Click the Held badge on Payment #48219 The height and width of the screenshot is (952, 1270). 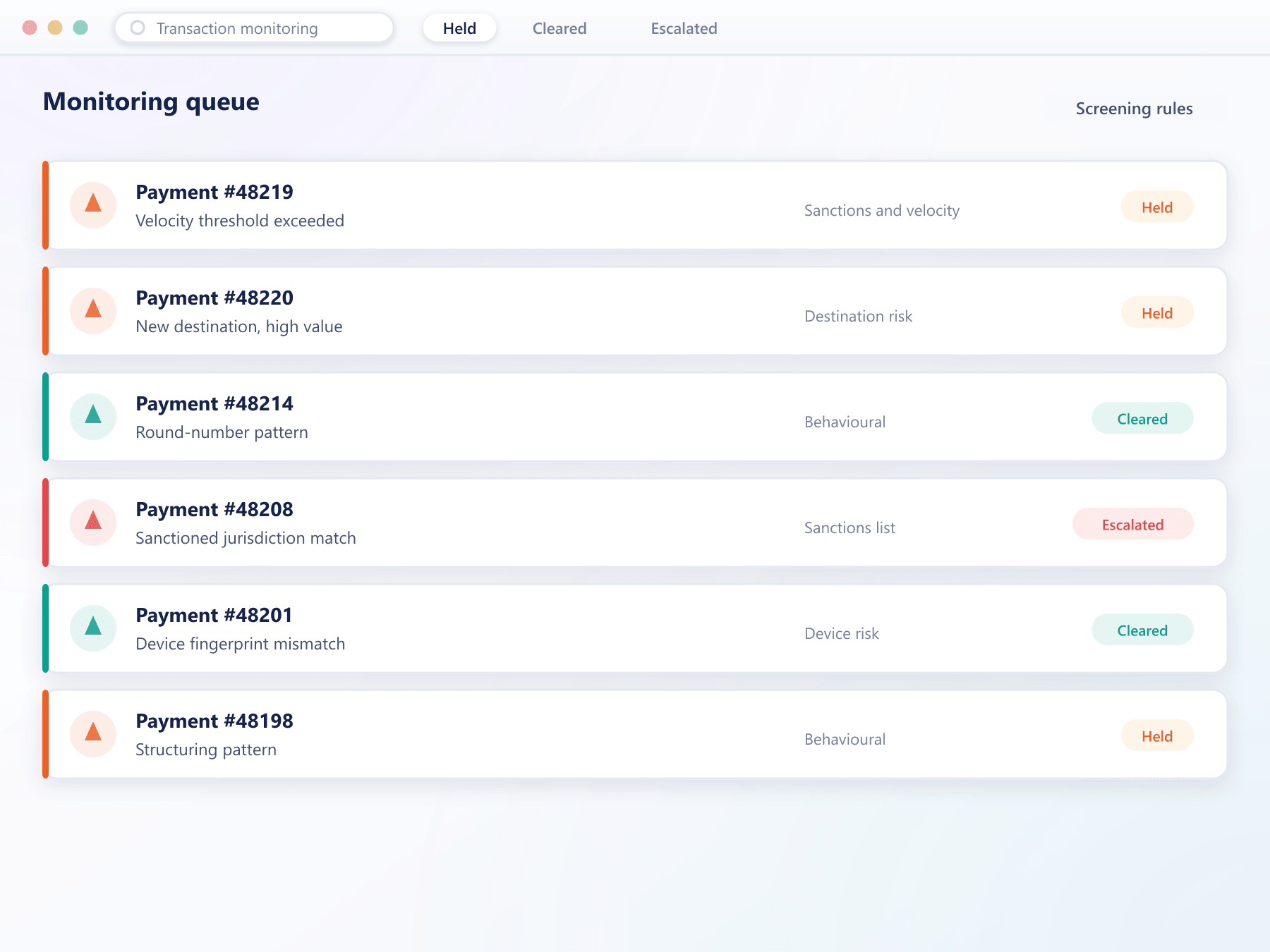coord(1157,207)
